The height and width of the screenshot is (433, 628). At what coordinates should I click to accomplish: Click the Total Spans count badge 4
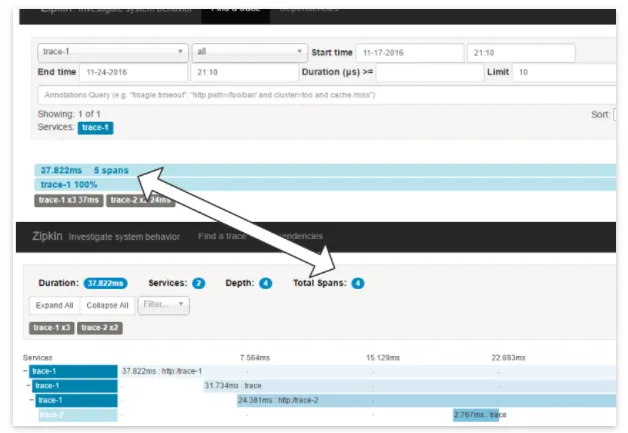coord(358,284)
